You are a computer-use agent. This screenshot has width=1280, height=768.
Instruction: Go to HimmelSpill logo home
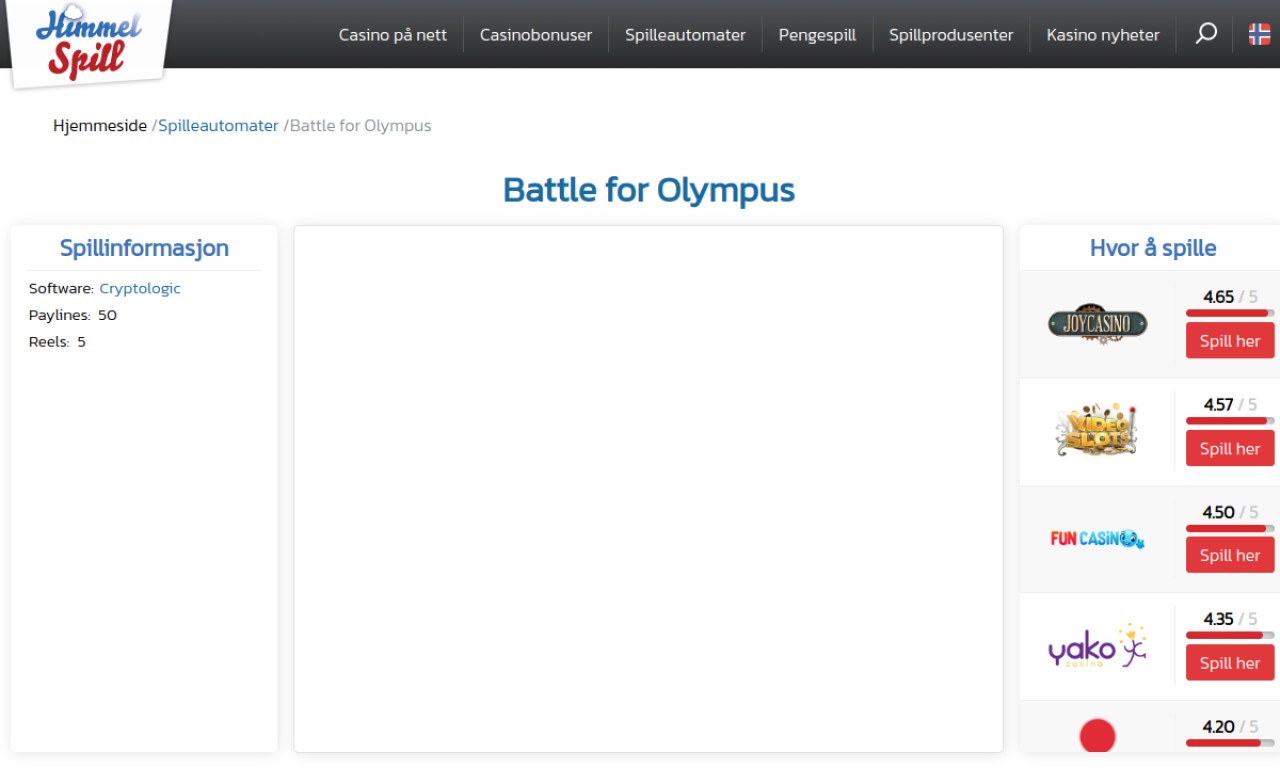click(88, 42)
